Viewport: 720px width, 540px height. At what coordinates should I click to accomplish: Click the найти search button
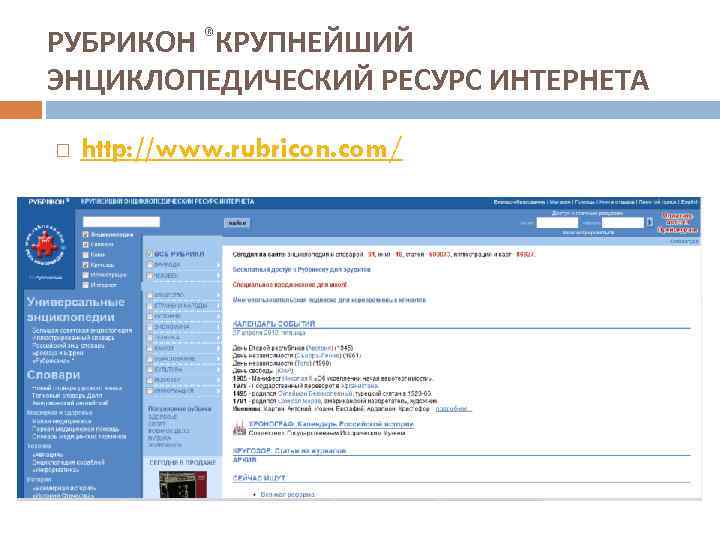(x=237, y=223)
